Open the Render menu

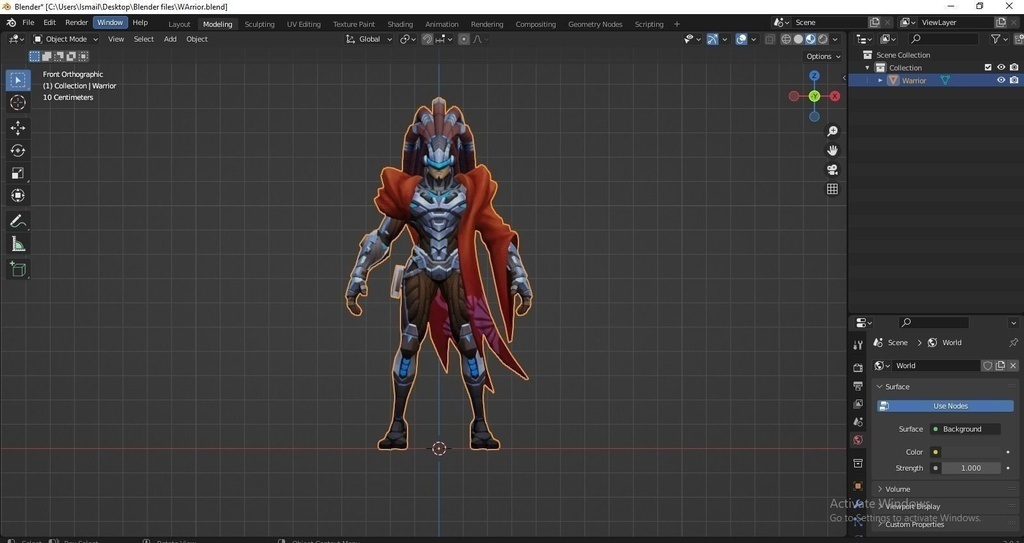[x=76, y=22]
